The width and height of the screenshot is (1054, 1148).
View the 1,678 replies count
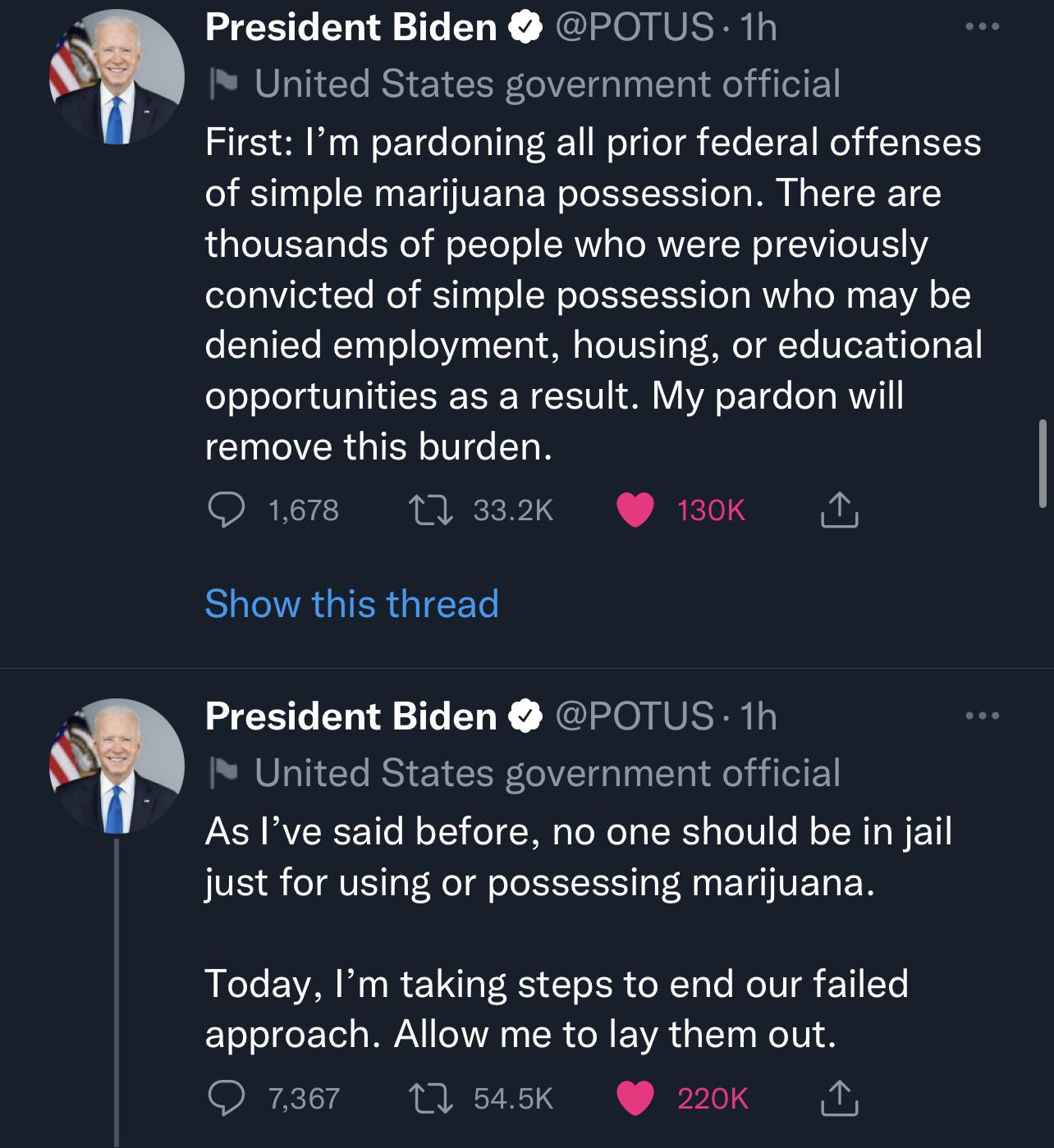(303, 510)
